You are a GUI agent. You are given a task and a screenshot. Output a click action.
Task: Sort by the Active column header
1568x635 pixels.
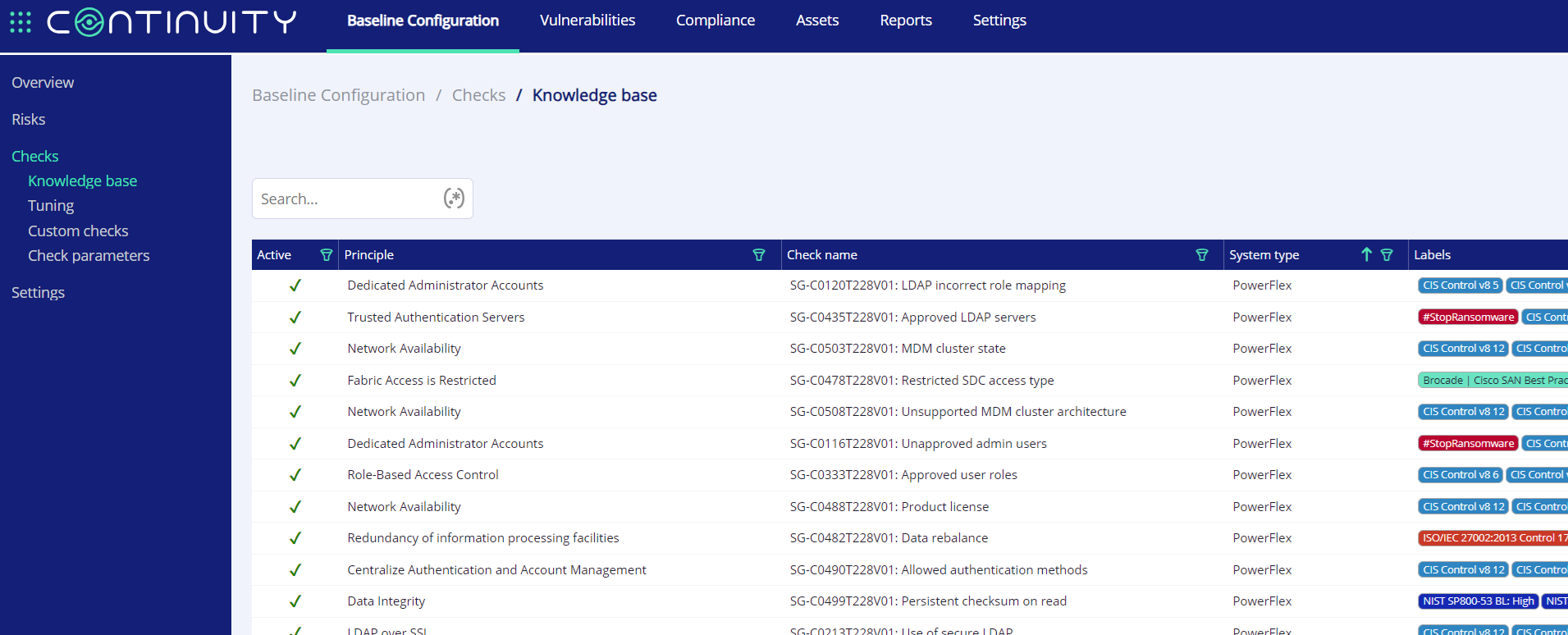tap(274, 255)
